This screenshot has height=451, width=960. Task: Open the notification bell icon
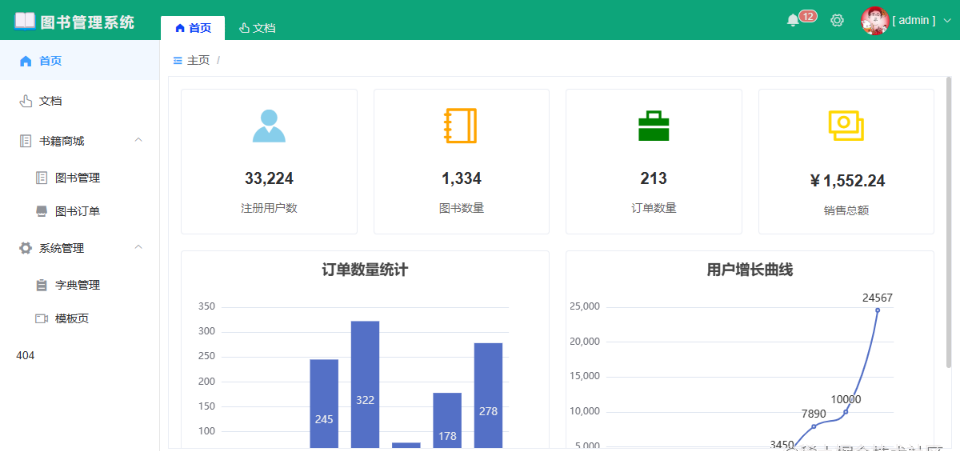tap(793, 20)
